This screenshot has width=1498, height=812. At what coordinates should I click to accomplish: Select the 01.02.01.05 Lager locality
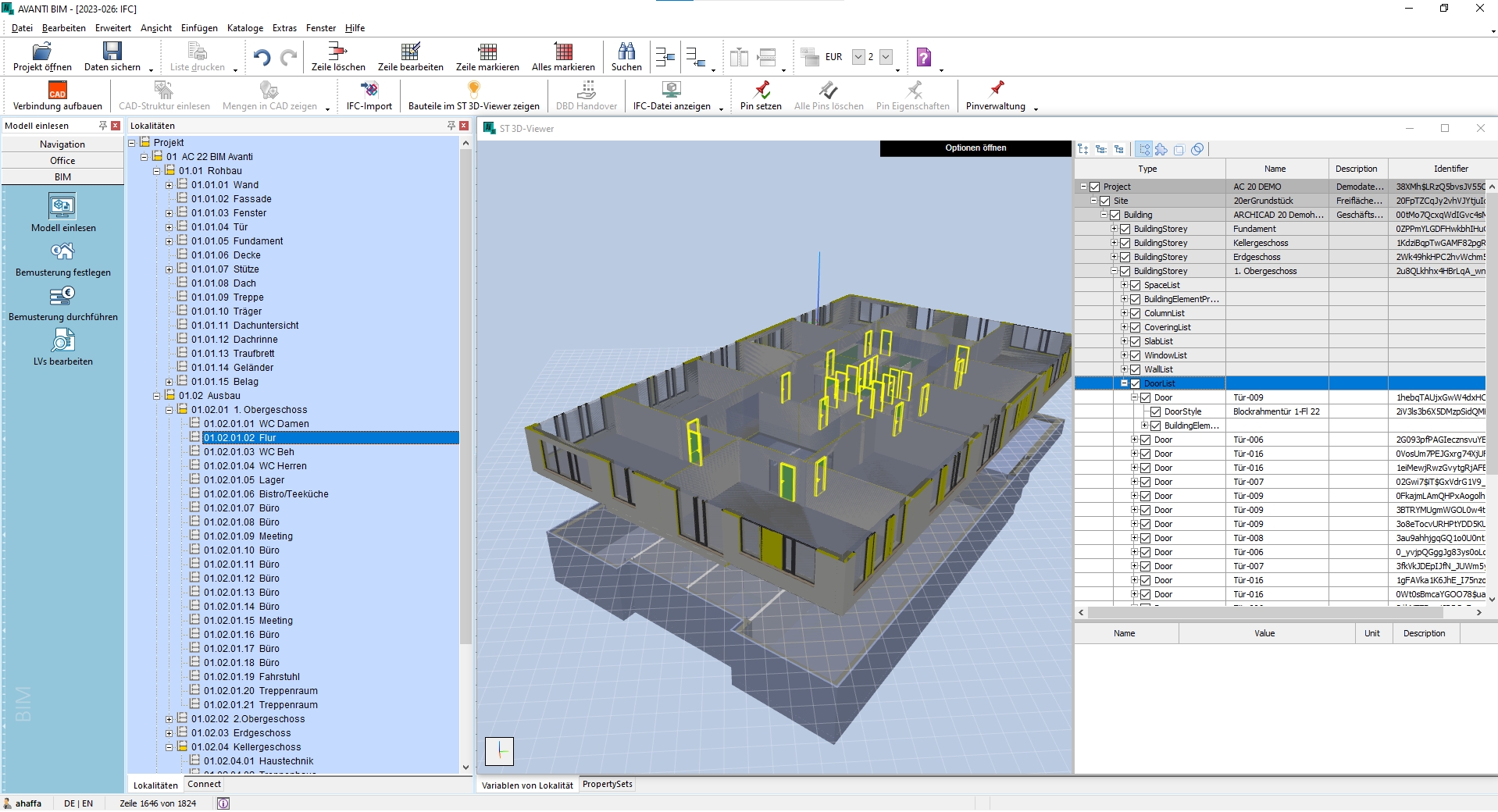pos(251,480)
